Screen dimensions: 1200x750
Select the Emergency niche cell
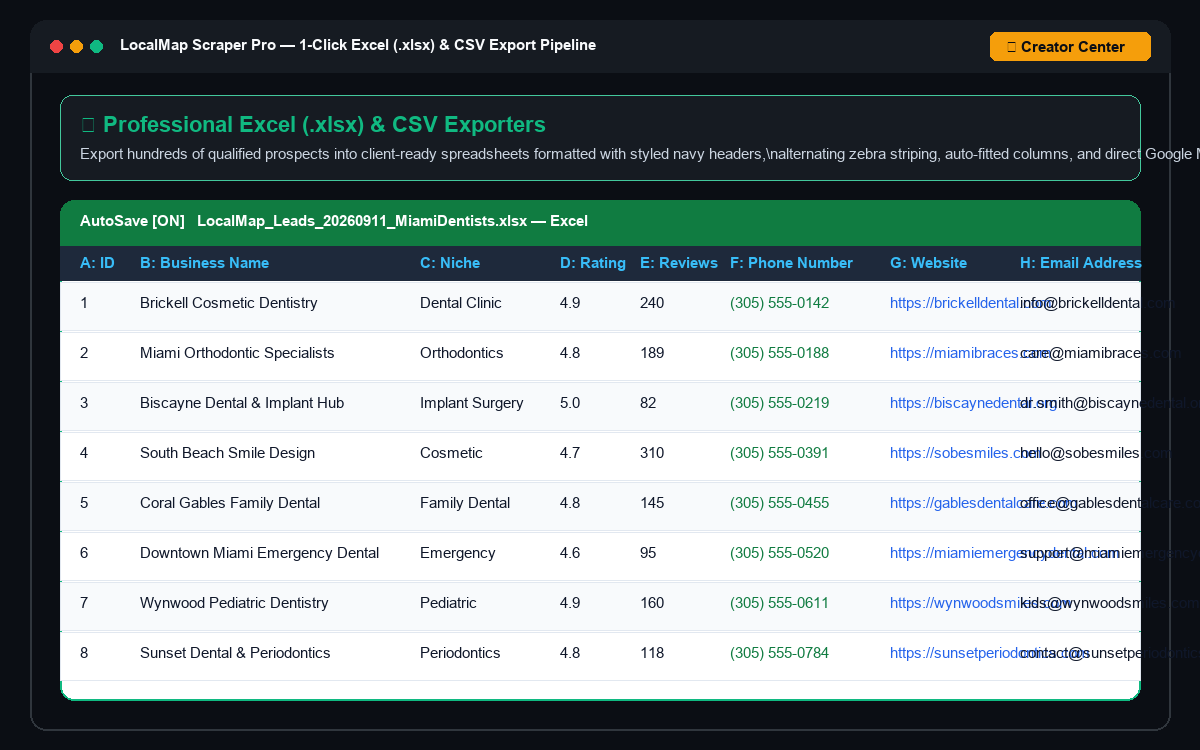tap(458, 553)
